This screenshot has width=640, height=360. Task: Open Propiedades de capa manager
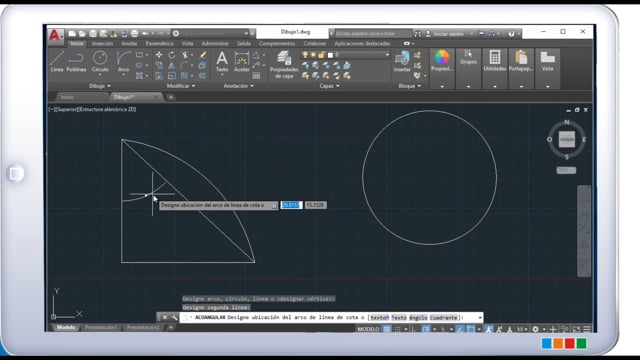click(x=284, y=64)
